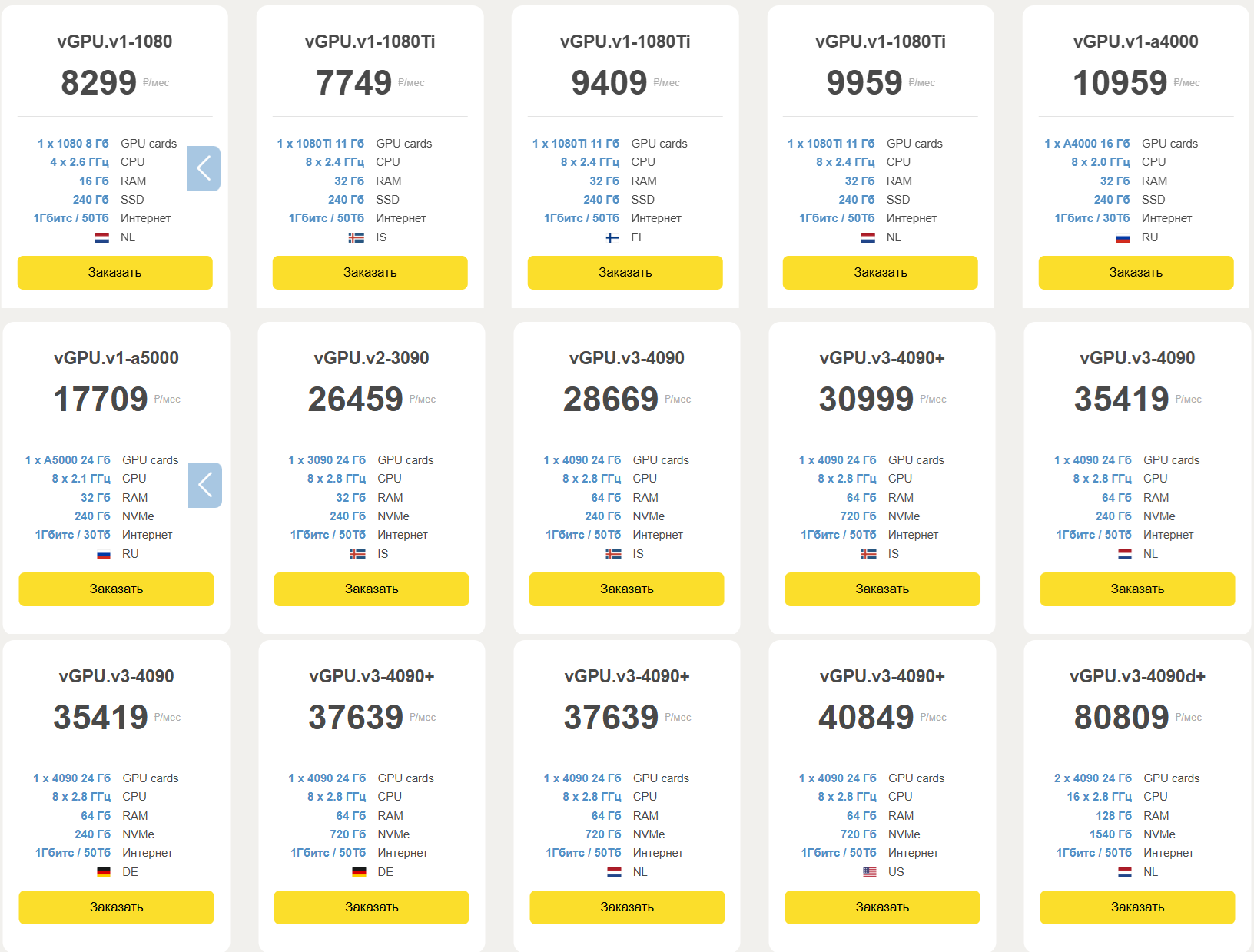The image size is (1254, 952).
Task: Click US flag on the 40849 plan
Action: click(x=869, y=872)
